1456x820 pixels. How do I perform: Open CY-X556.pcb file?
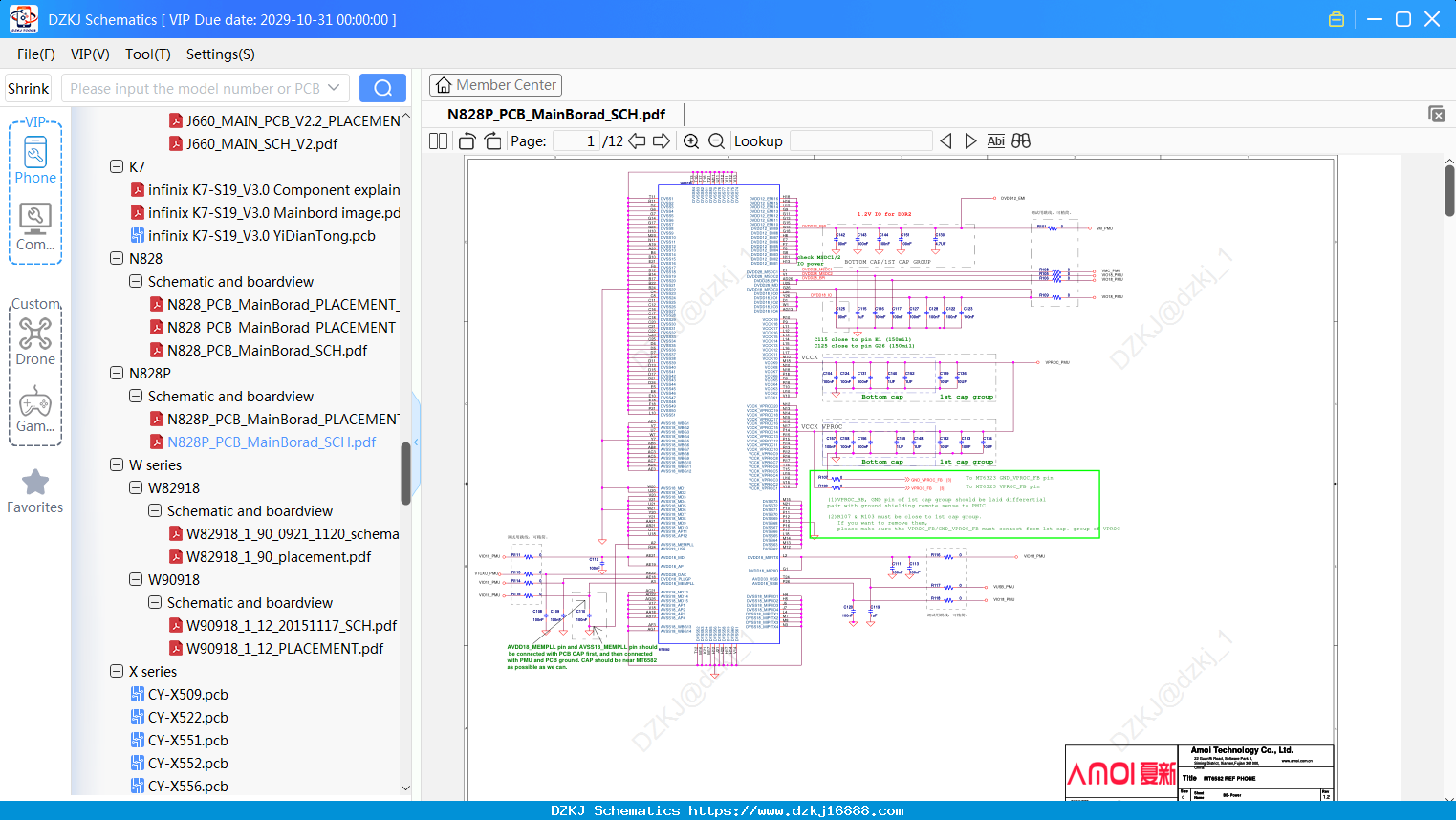(188, 786)
